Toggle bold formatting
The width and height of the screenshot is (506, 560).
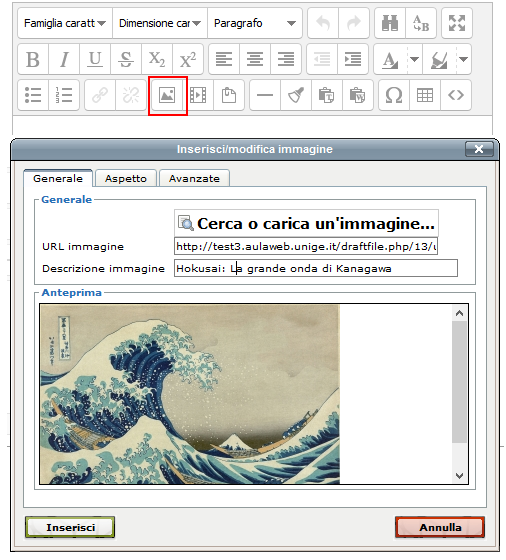point(33,59)
